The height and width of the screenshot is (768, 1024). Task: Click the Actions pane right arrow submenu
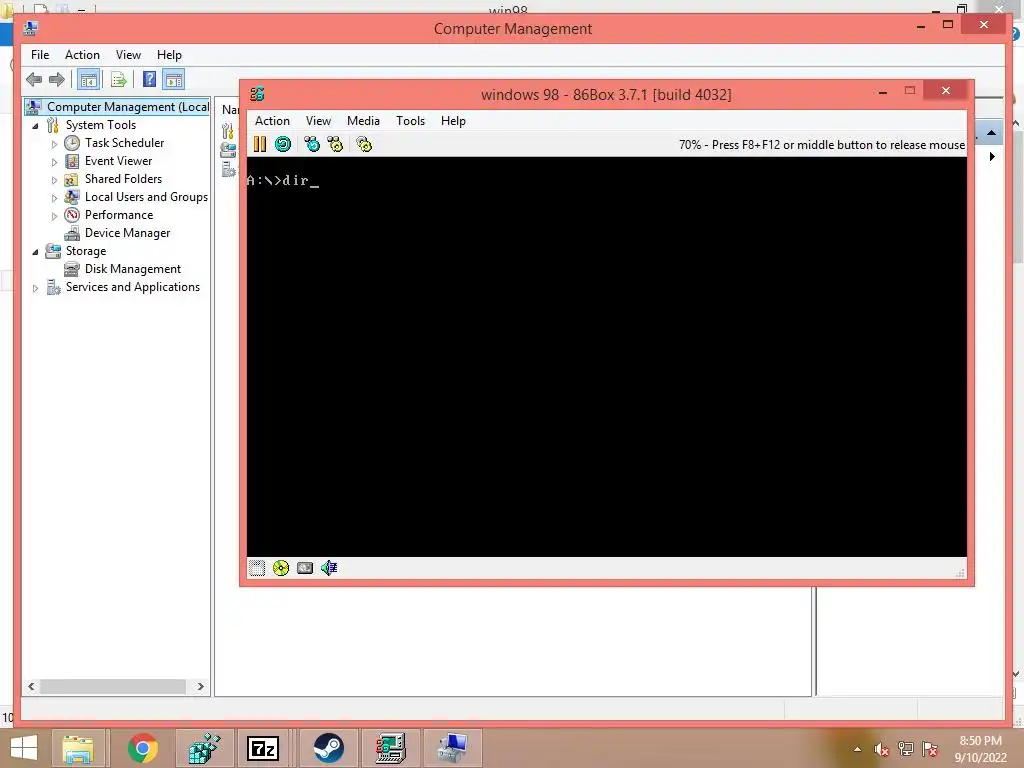[x=992, y=157]
